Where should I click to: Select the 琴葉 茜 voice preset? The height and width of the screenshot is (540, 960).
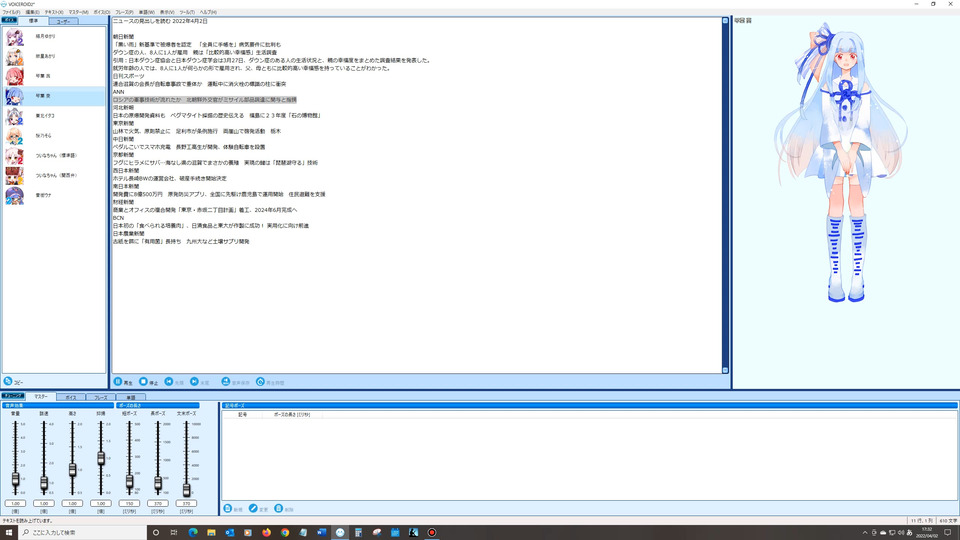[54, 76]
